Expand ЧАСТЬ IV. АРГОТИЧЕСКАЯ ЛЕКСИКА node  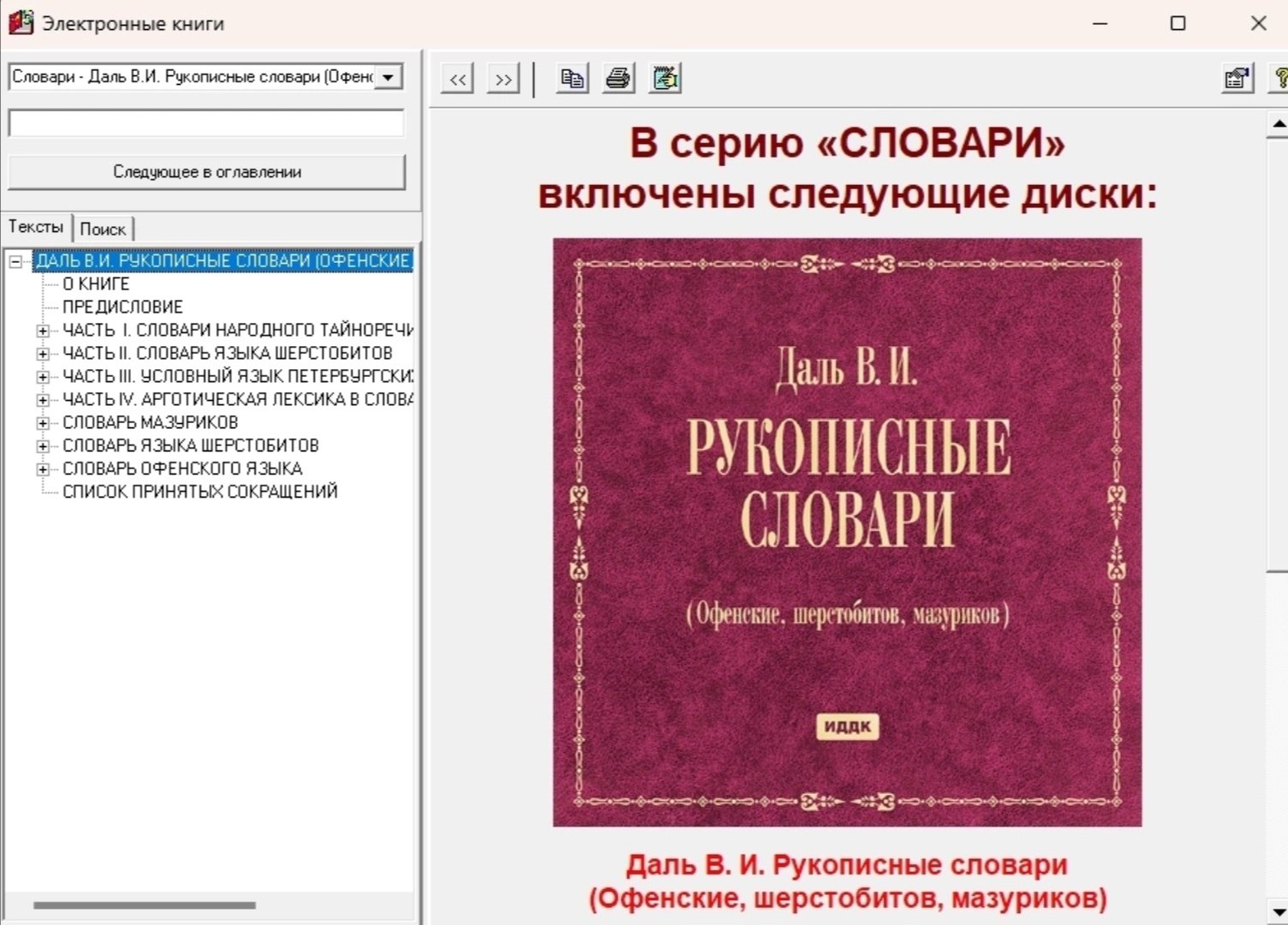point(43,400)
